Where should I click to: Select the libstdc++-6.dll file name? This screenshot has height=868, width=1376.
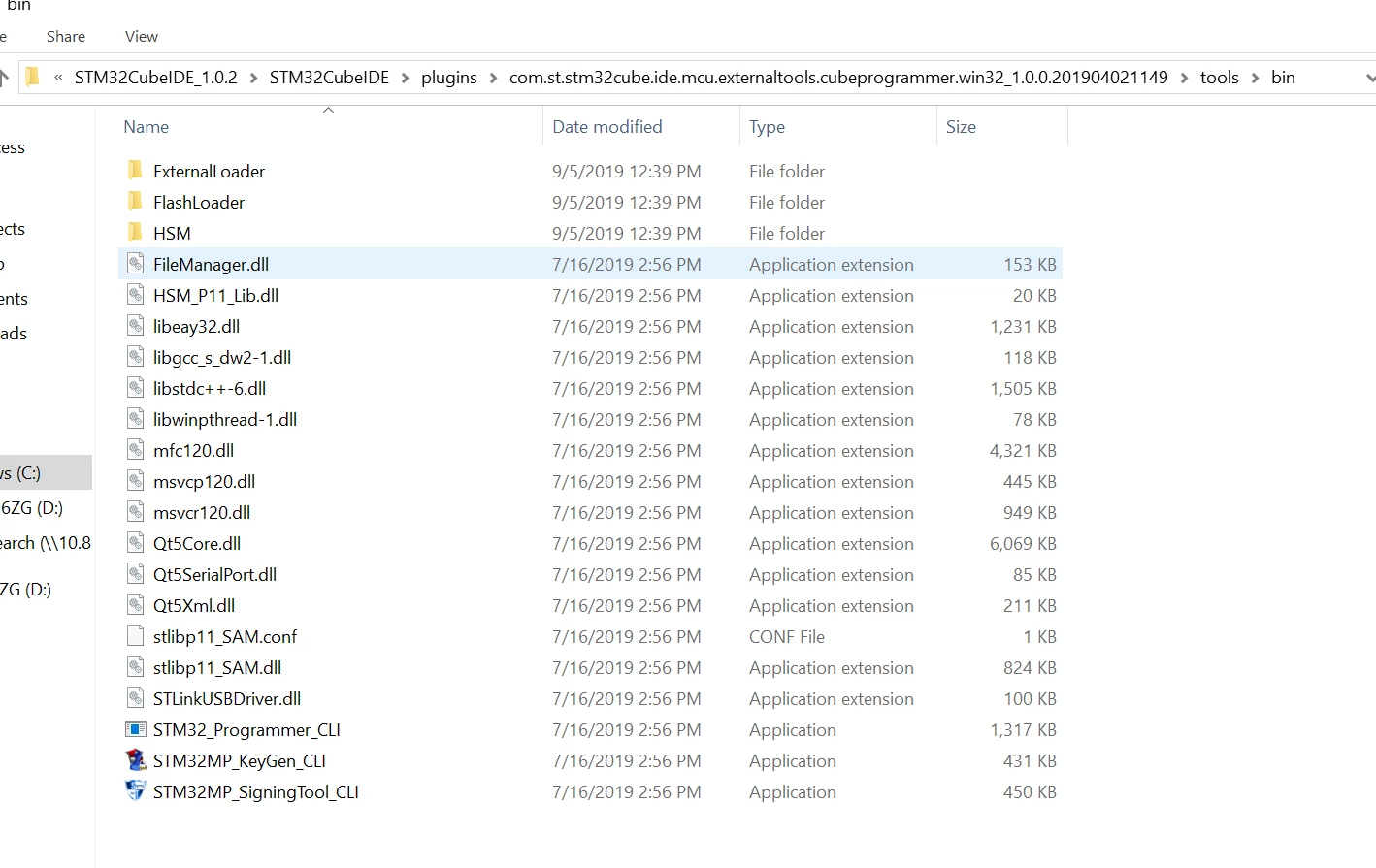(210, 388)
